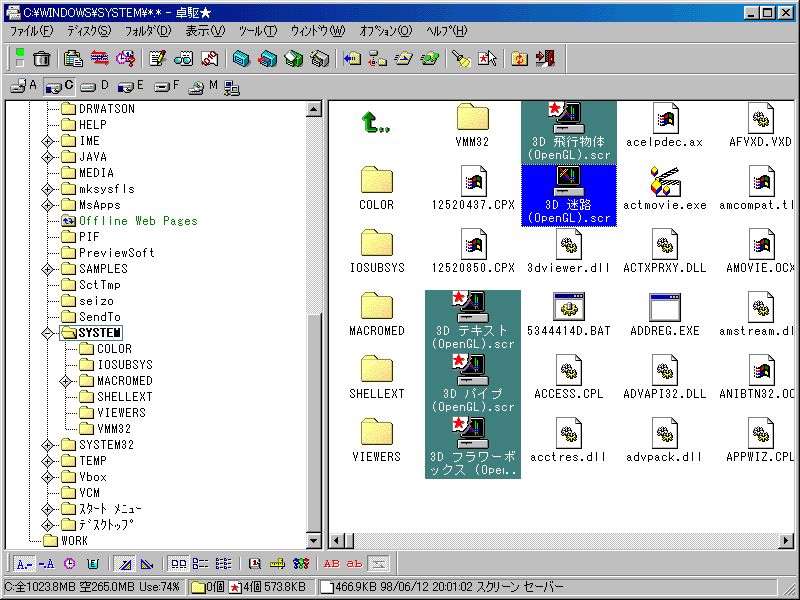The width and height of the screenshot is (800, 600).
Task: Click the yellow ruler icon on bottom toolbar
Action: click(x=278, y=563)
